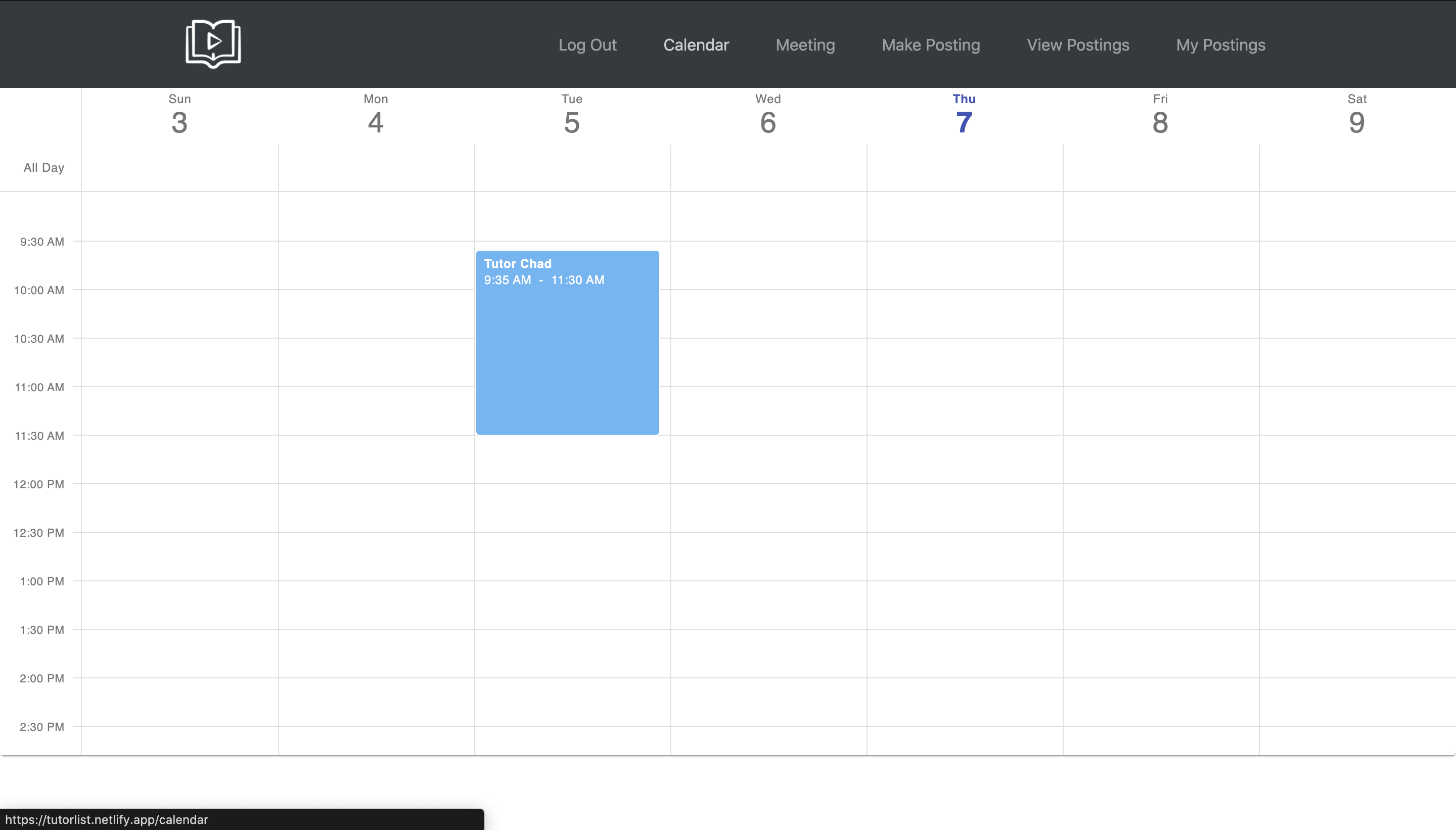Click the open book logo icon
Screen dimensions: 1456x830
[x=213, y=44]
